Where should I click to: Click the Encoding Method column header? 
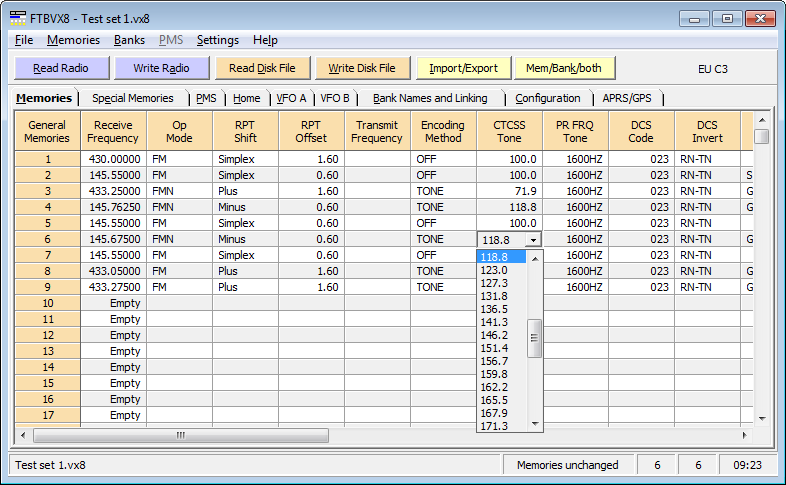[x=443, y=131]
